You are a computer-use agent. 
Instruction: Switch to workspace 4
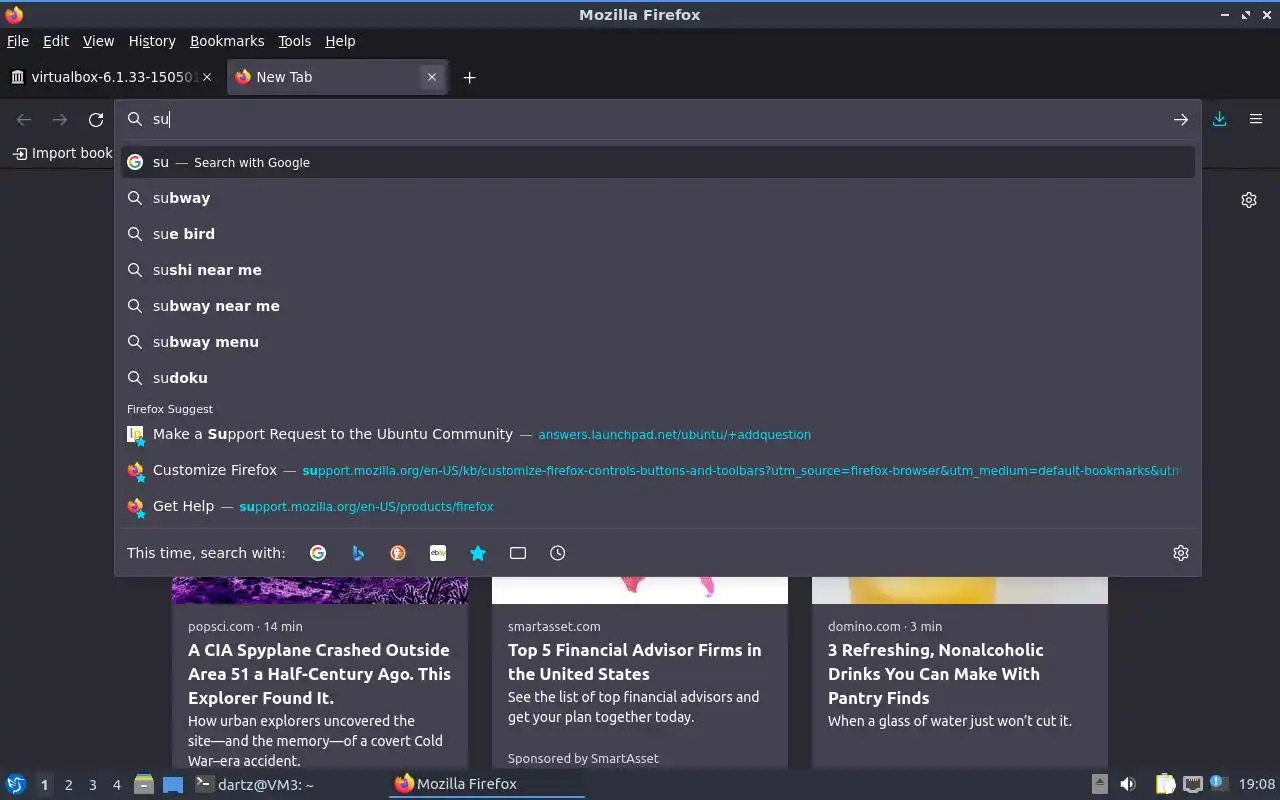(116, 785)
